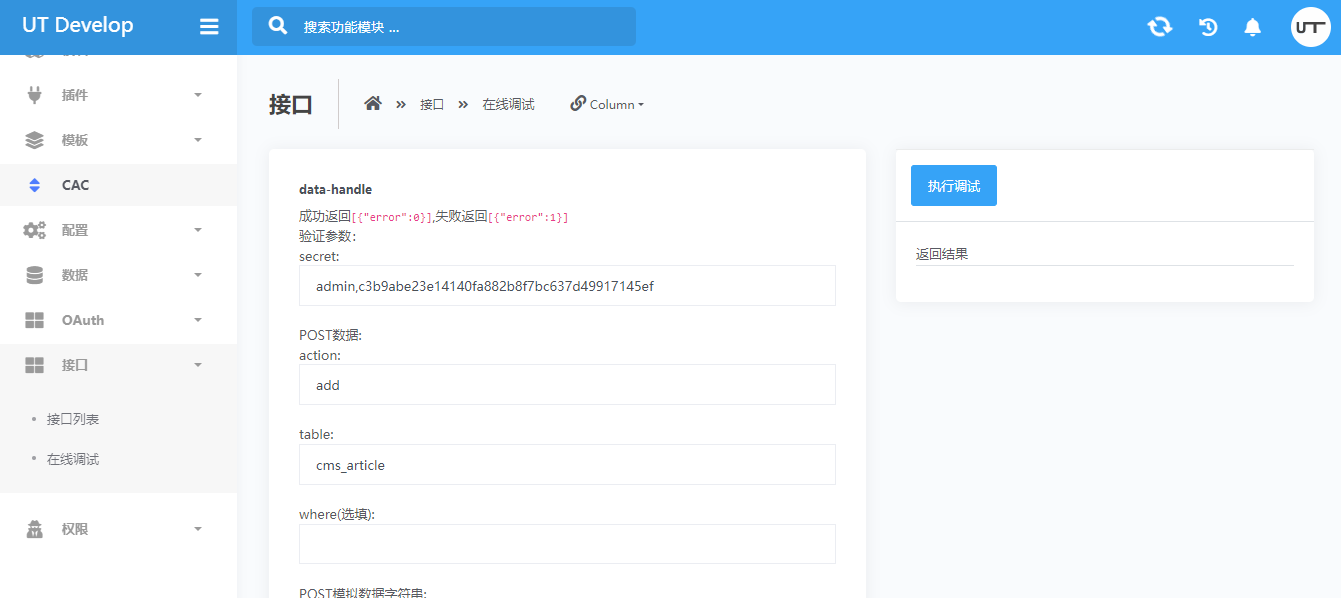Click the database icon beside 数据
Image resolution: width=1341 pixels, height=598 pixels.
(35, 275)
